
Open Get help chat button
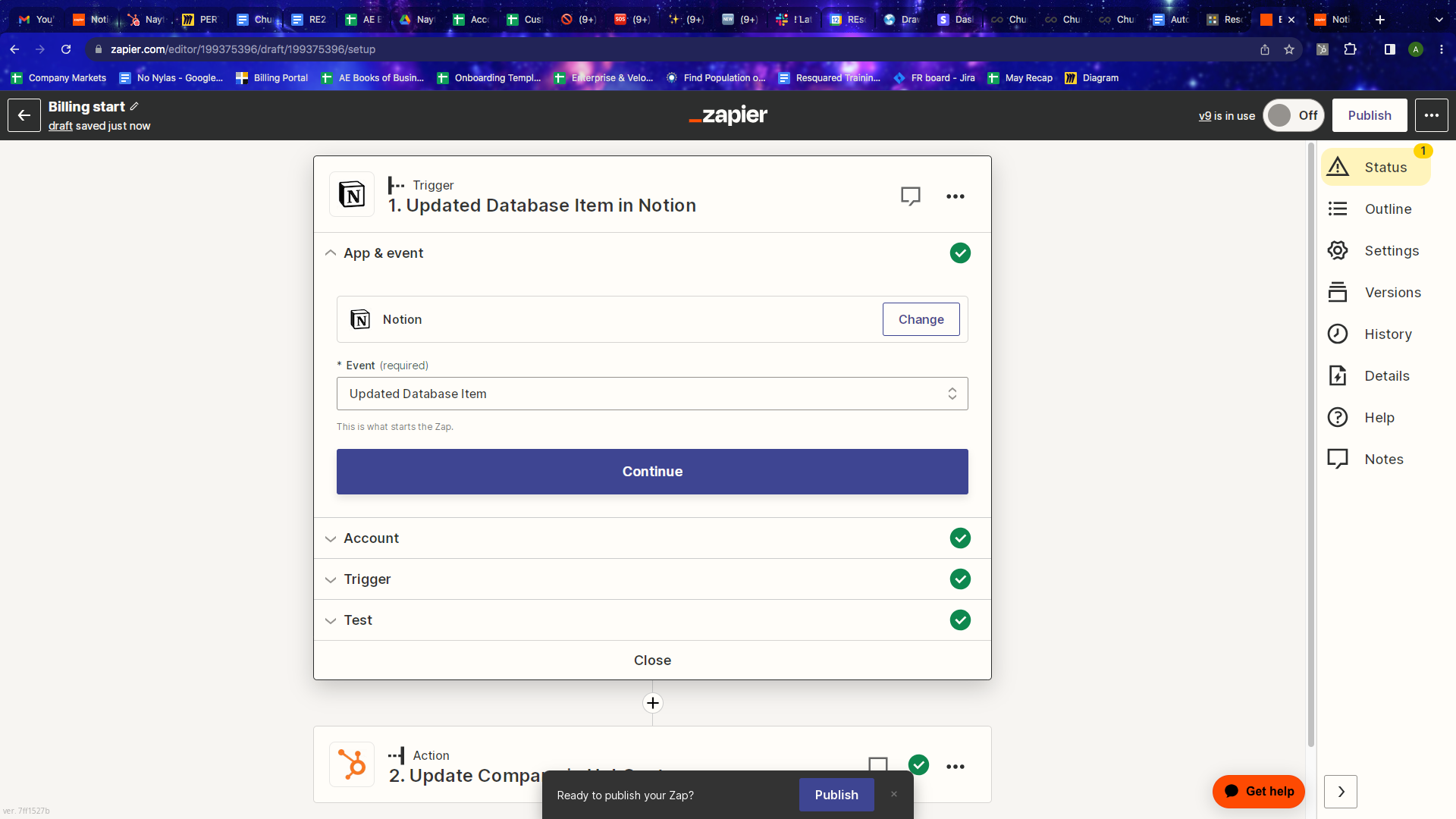[x=1258, y=792]
